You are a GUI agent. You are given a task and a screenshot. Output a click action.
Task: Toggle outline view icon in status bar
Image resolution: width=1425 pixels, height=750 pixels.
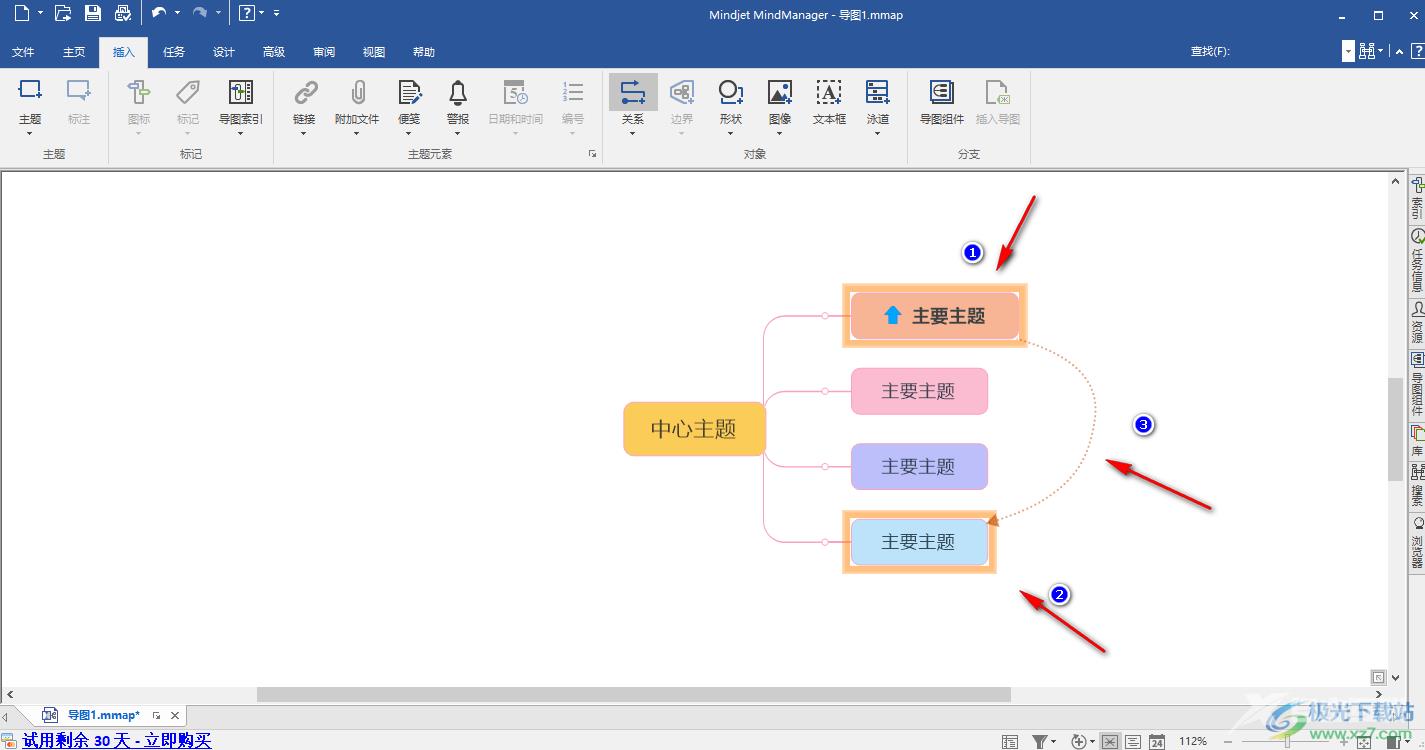1010,741
